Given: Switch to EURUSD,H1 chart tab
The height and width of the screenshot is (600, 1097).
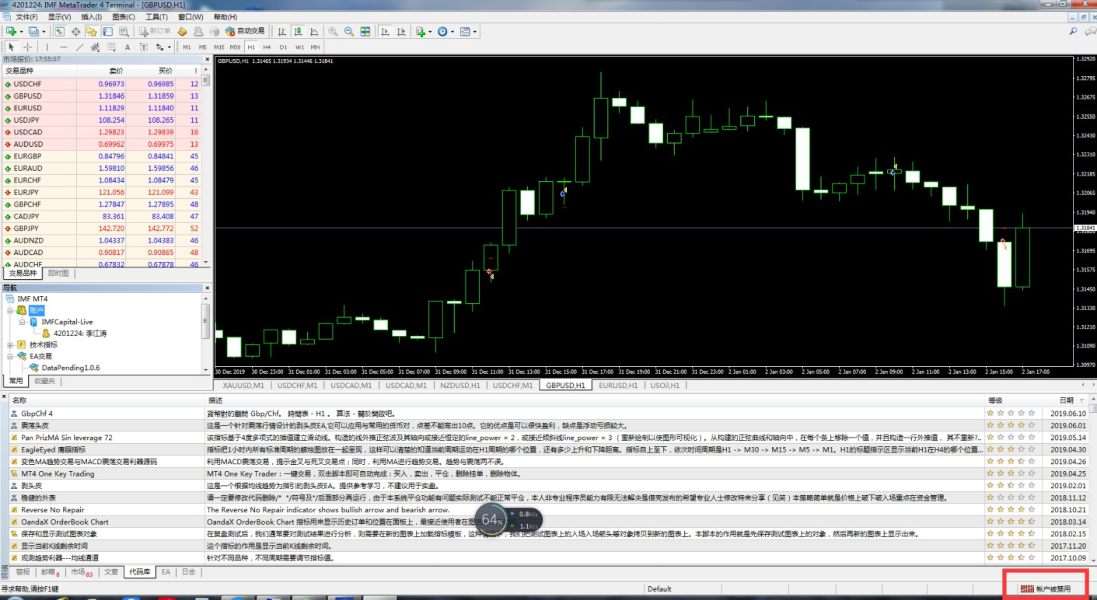Looking at the screenshot, I should [618, 385].
